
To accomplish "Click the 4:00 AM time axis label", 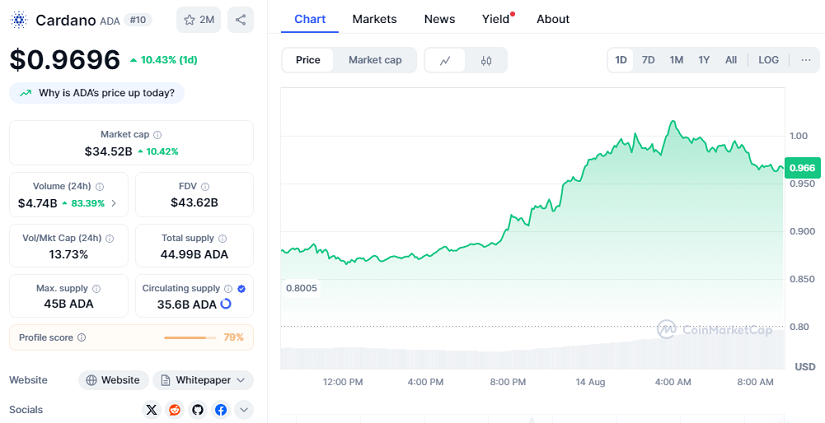I will click(673, 382).
